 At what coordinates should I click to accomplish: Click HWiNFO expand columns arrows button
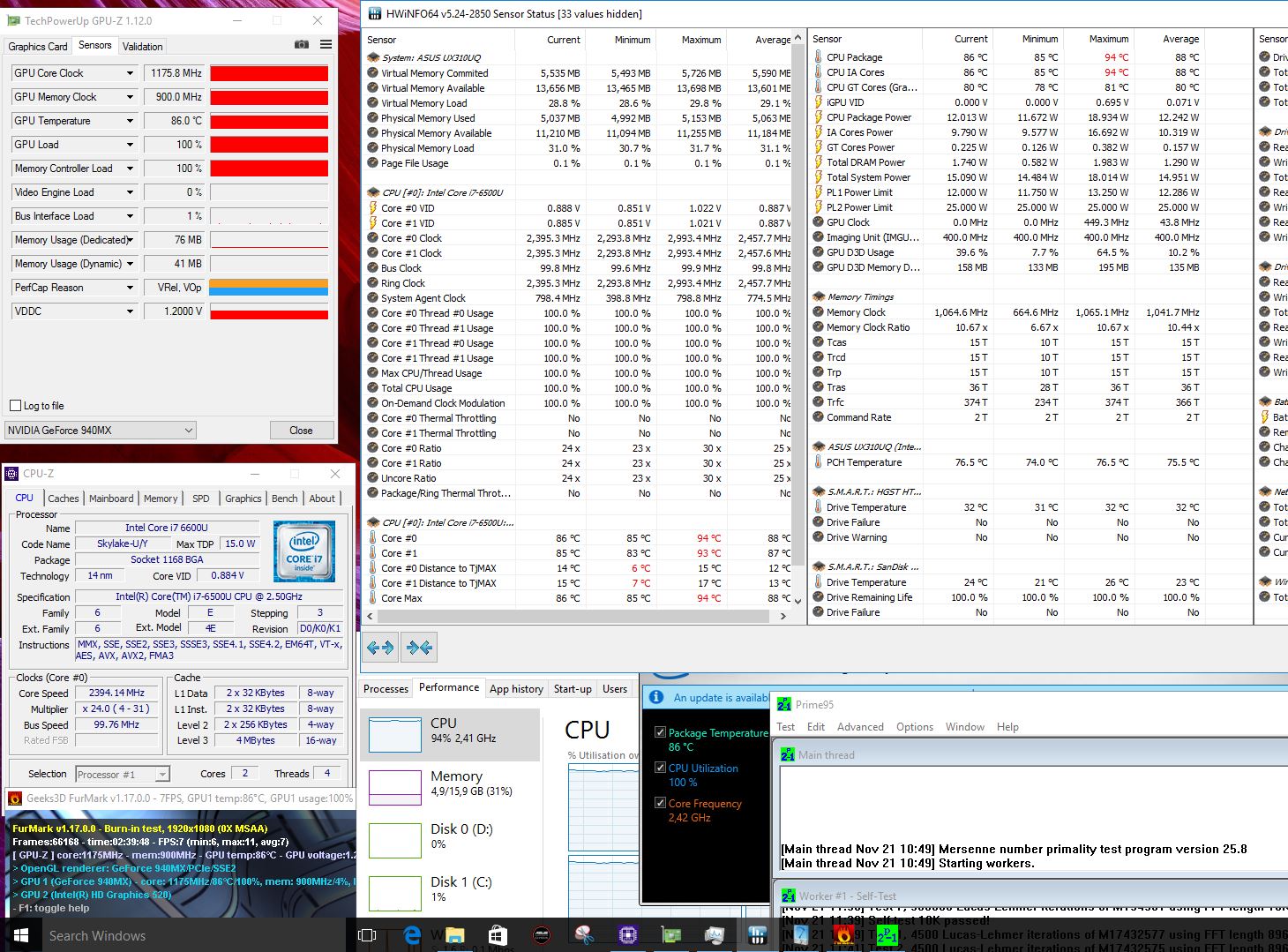380,648
